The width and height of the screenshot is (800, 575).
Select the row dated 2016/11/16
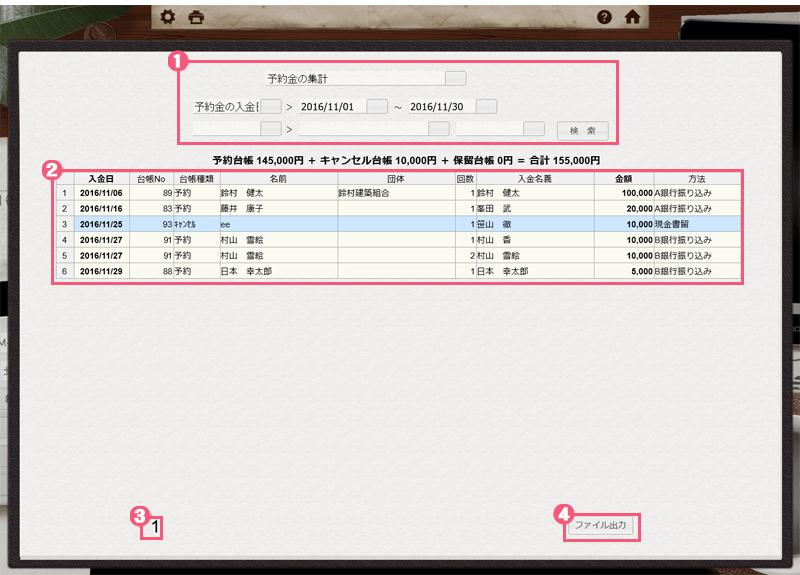(x=398, y=208)
